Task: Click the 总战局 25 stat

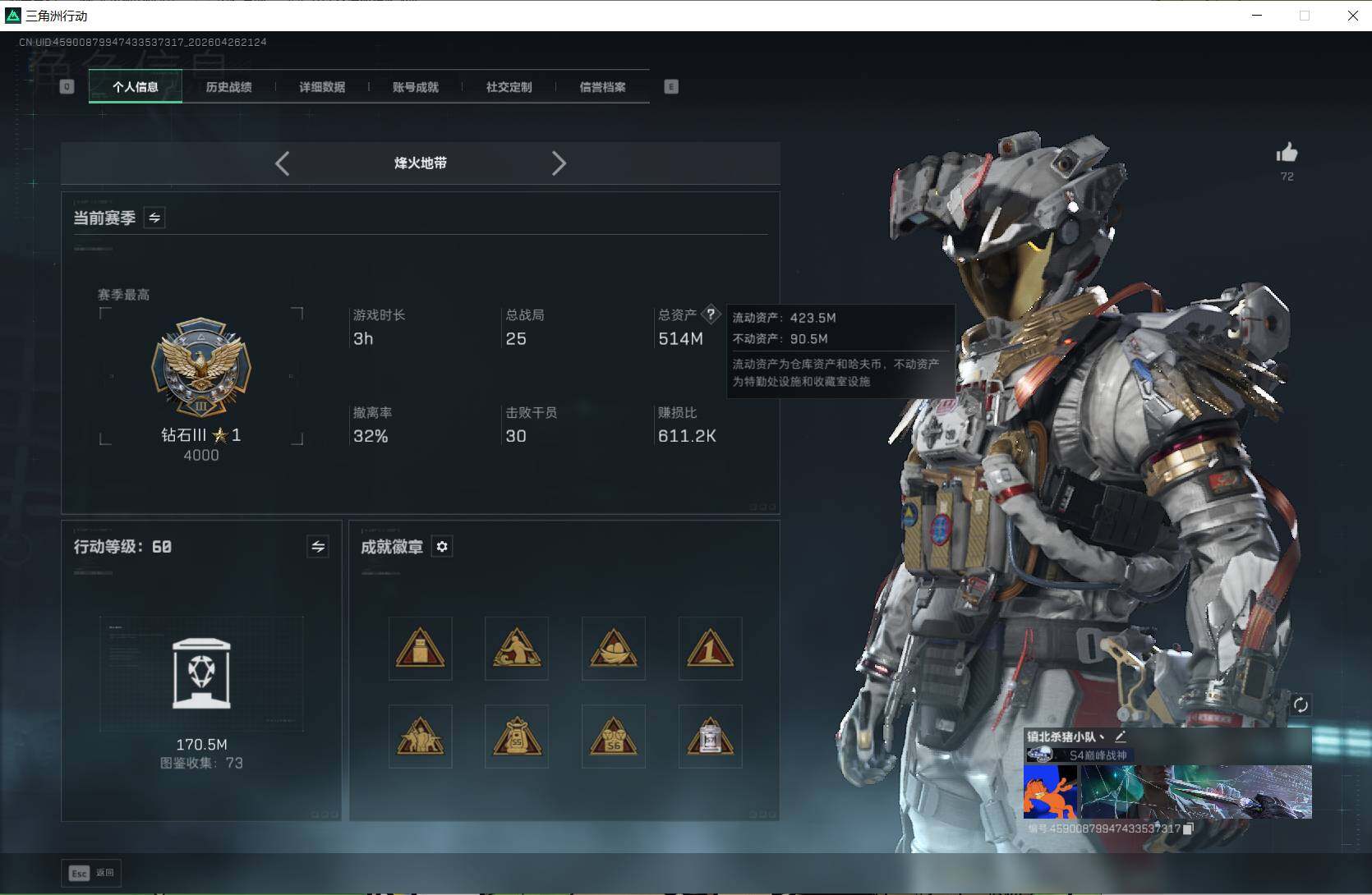Action: pyautogui.click(x=525, y=328)
